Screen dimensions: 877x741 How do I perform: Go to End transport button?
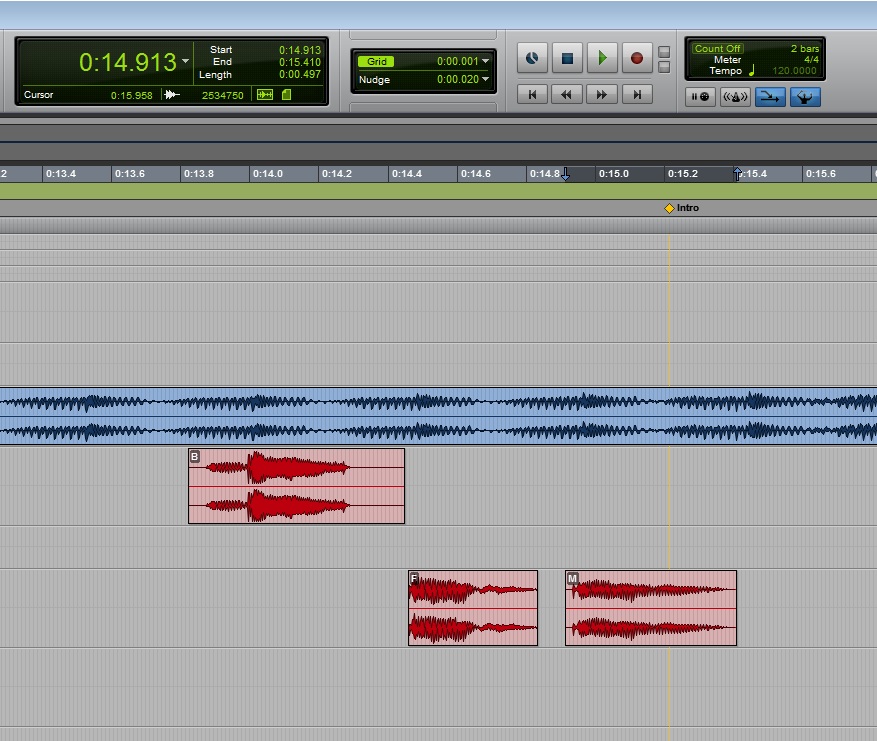(637, 95)
